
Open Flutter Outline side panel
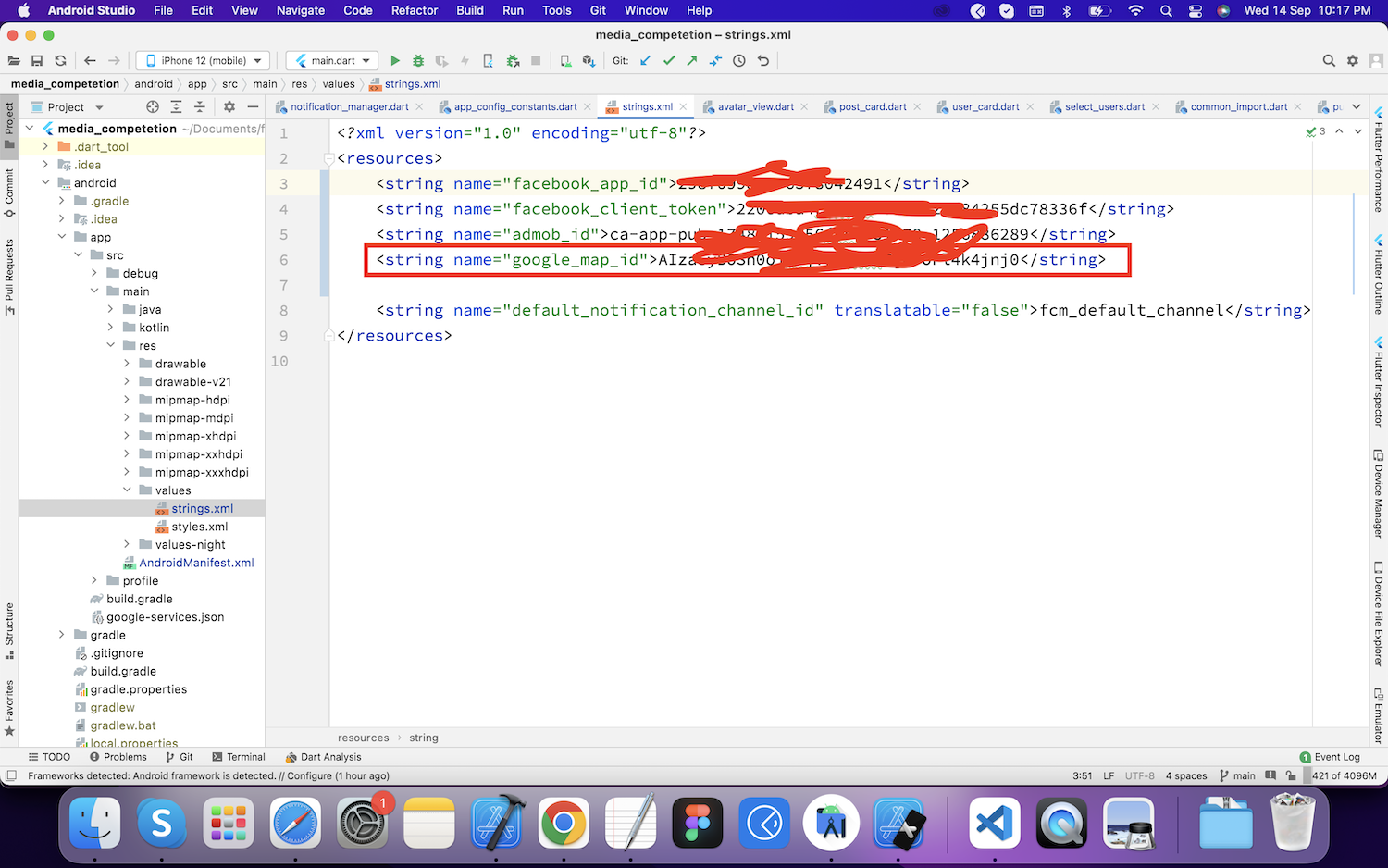[1378, 274]
